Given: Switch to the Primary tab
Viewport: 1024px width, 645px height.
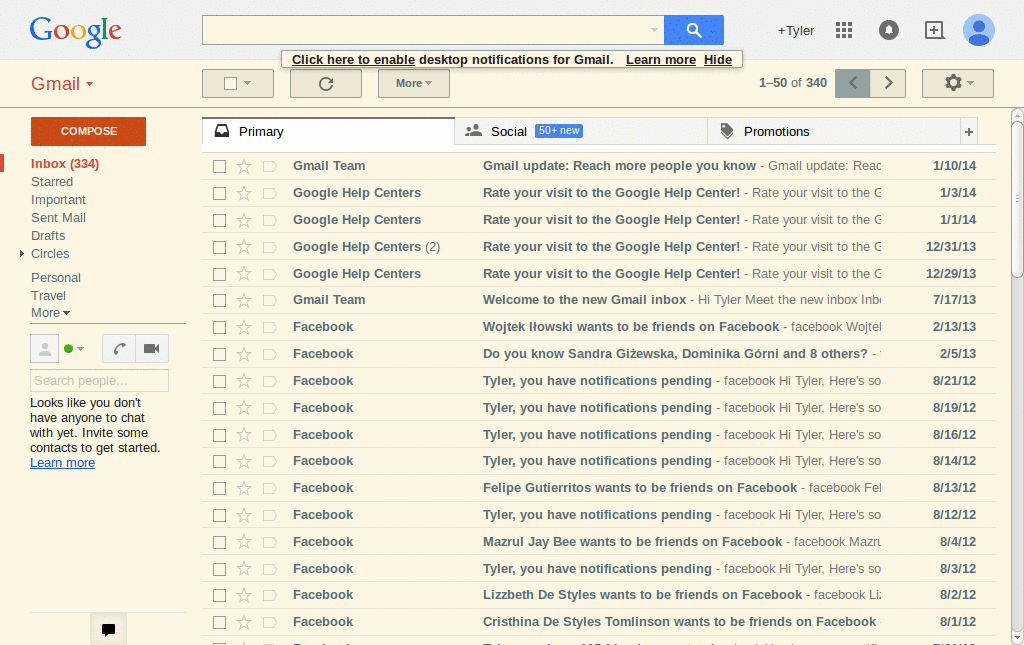Looking at the screenshot, I should (x=328, y=132).
